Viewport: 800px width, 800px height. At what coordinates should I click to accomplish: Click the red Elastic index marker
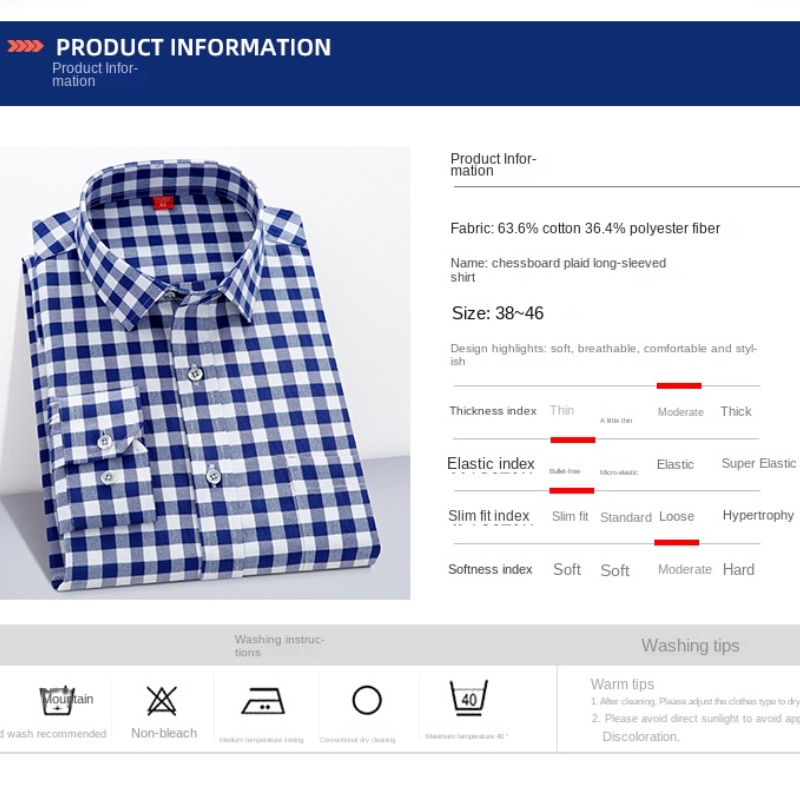tap(572, 440)
